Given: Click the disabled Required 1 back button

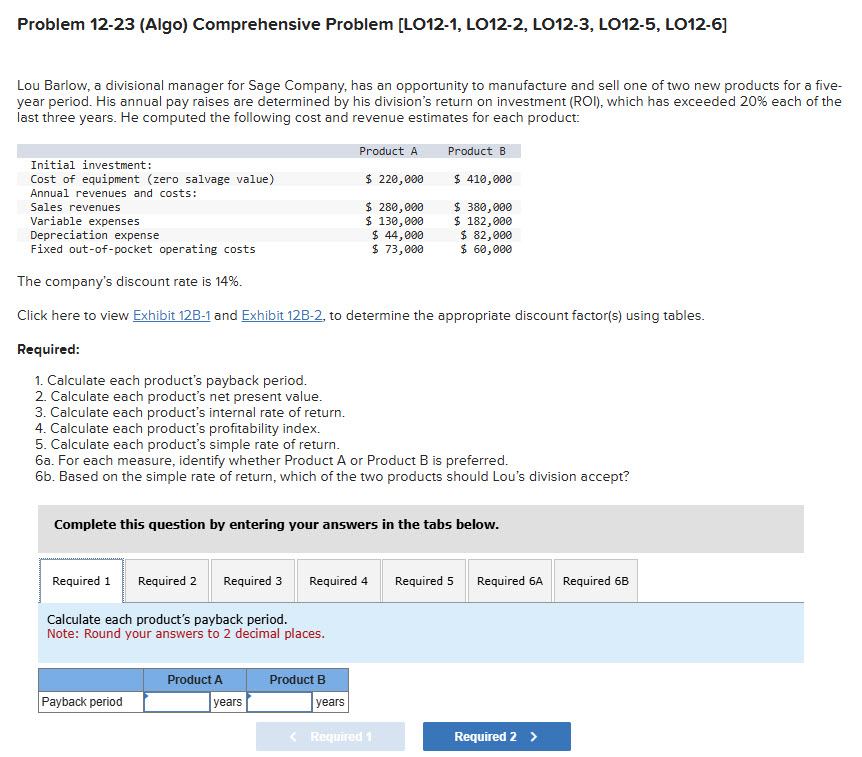Looking at the screenshot, I should (330, 736).
